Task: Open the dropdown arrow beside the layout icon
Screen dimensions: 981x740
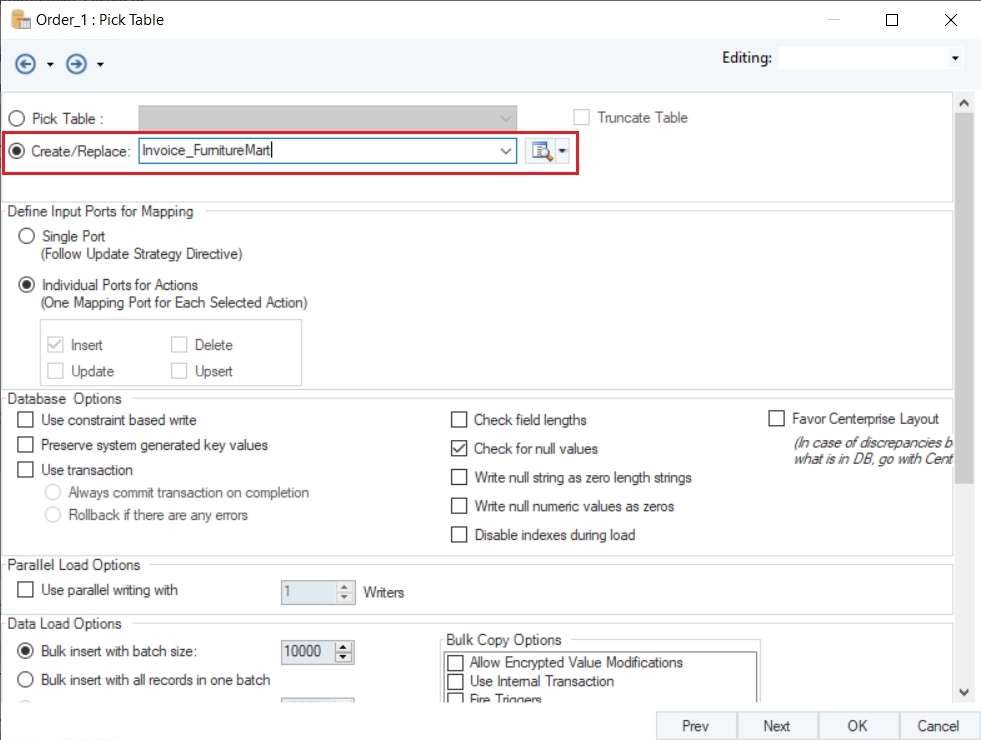Action: pyautogui.click(x=563, y=151)
